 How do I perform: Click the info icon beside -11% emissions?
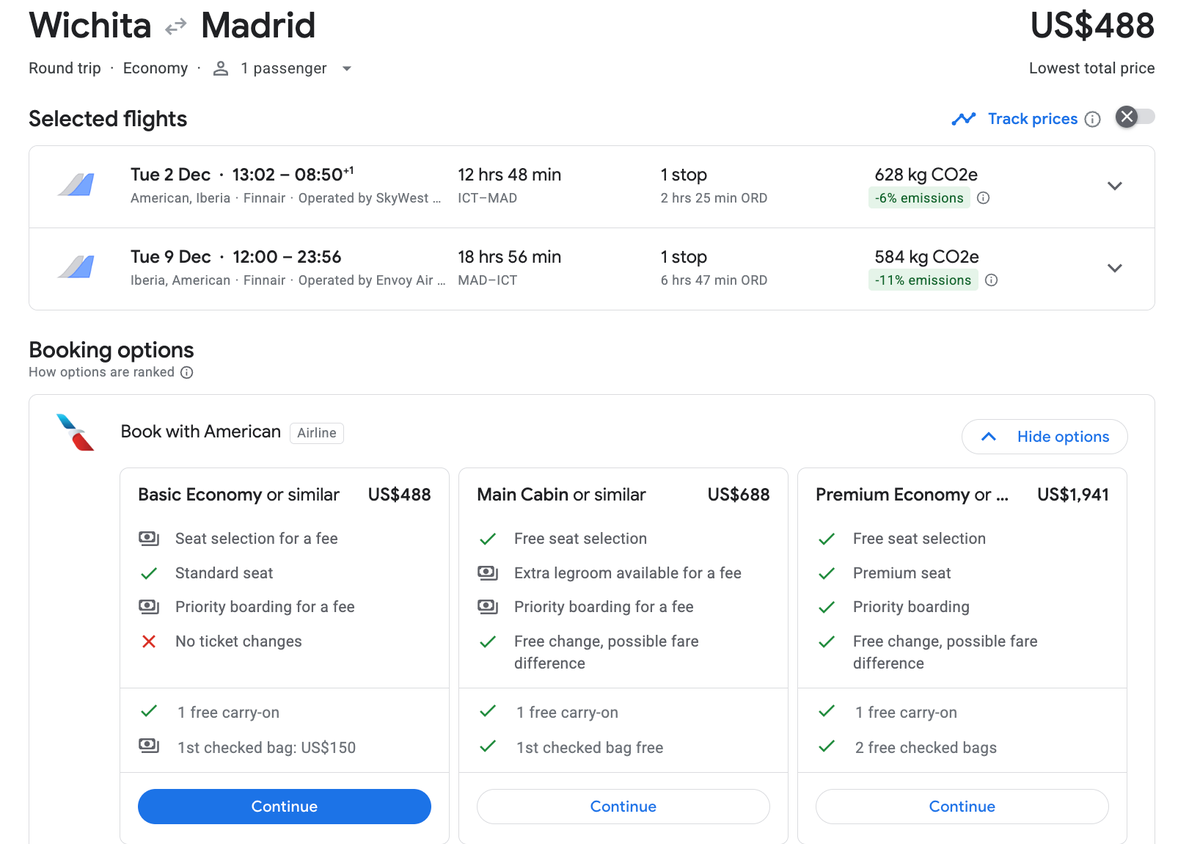pyautogui.click(x=991, y=280)
